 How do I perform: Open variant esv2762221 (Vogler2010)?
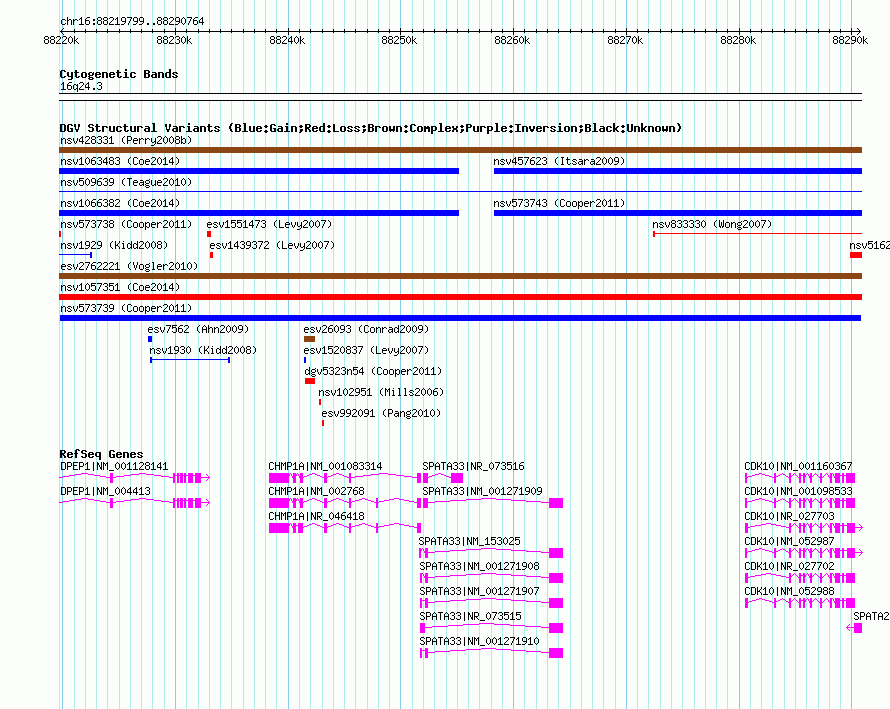(129, 266)
